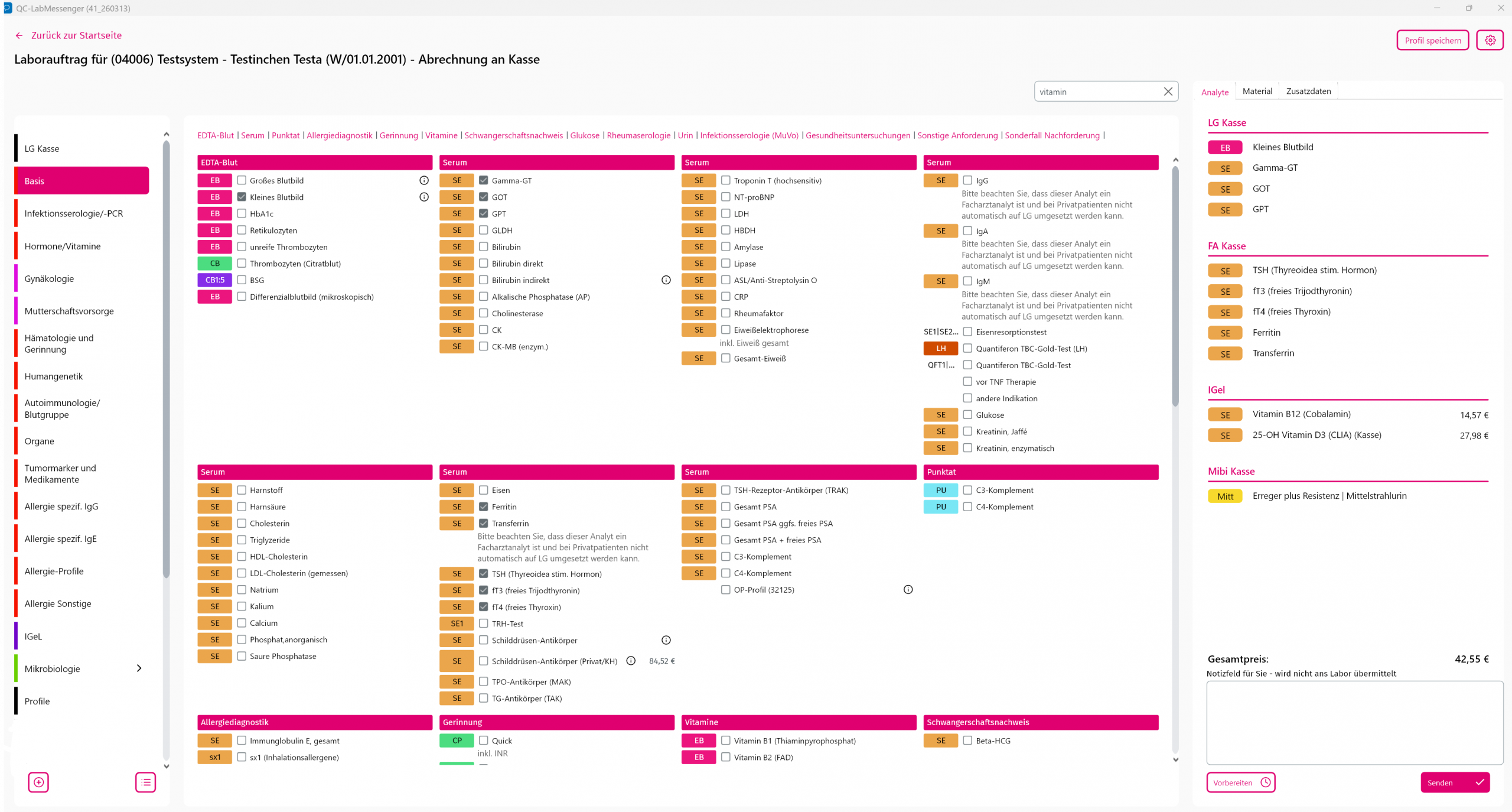Show info for Schilddrüsen-Antikörper (Privat/KH)
This screenshot has height=812, width=1512.
point(631,661)
